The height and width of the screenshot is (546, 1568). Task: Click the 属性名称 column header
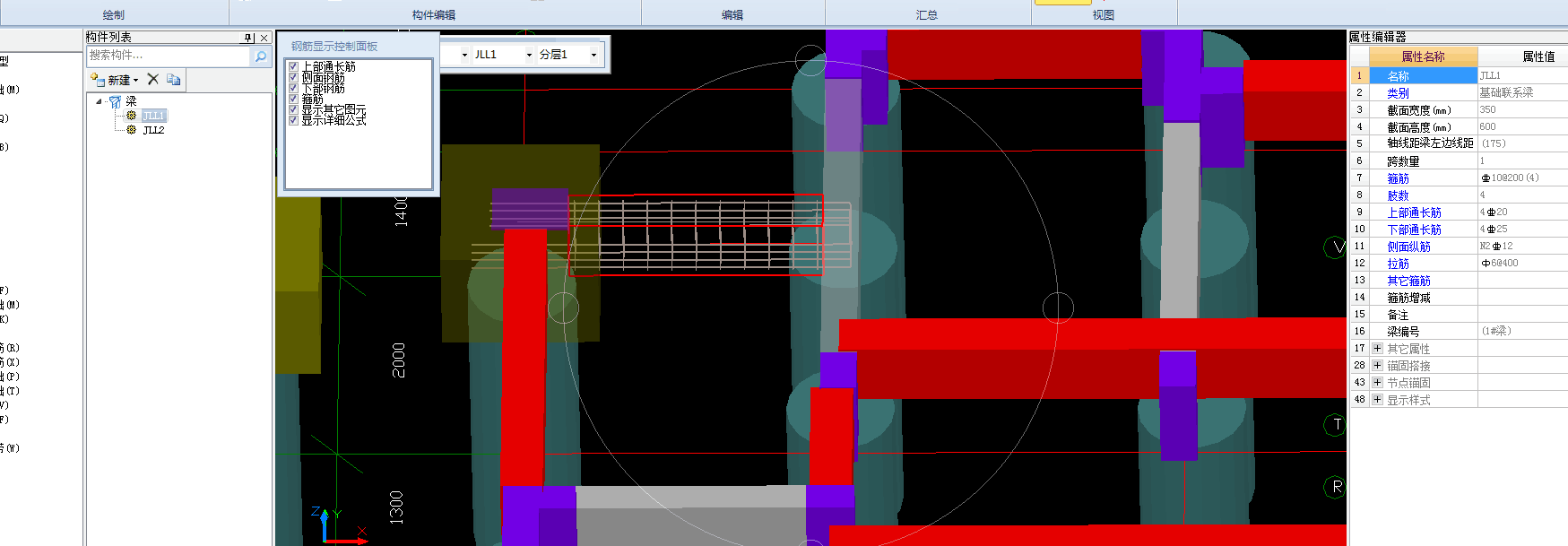[x=1423, y=56]
